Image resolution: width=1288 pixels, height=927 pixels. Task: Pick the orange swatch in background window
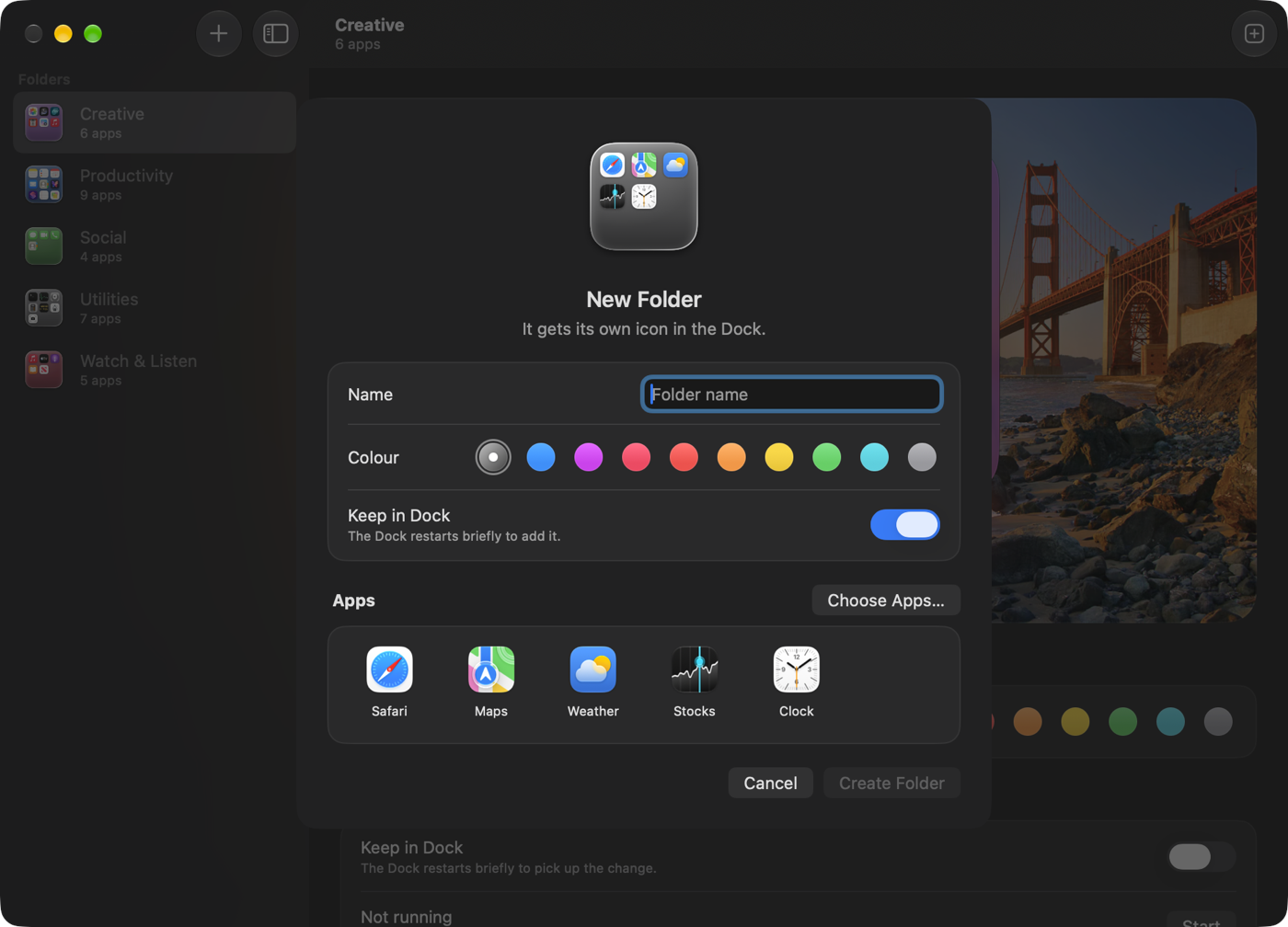pyautogui.click(x=1028, y=721)
